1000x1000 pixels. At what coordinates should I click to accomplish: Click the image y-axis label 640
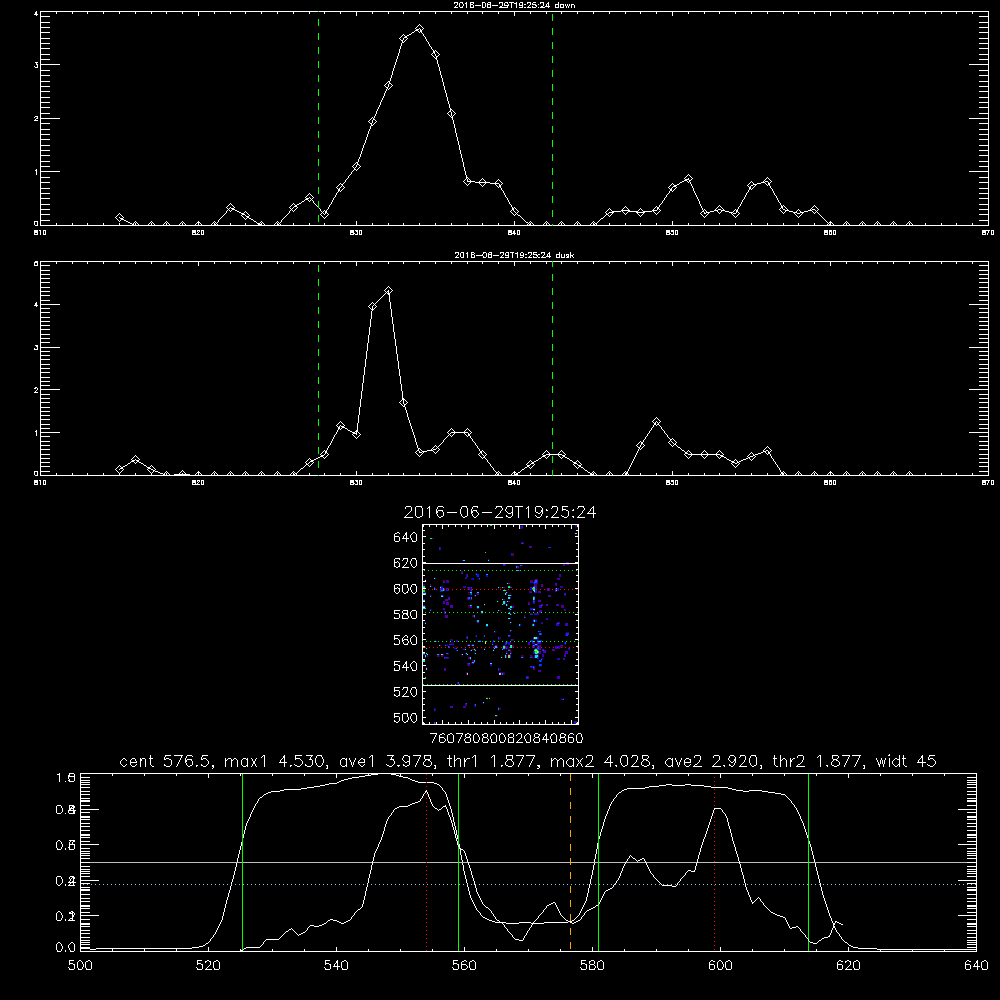(406, 538)
